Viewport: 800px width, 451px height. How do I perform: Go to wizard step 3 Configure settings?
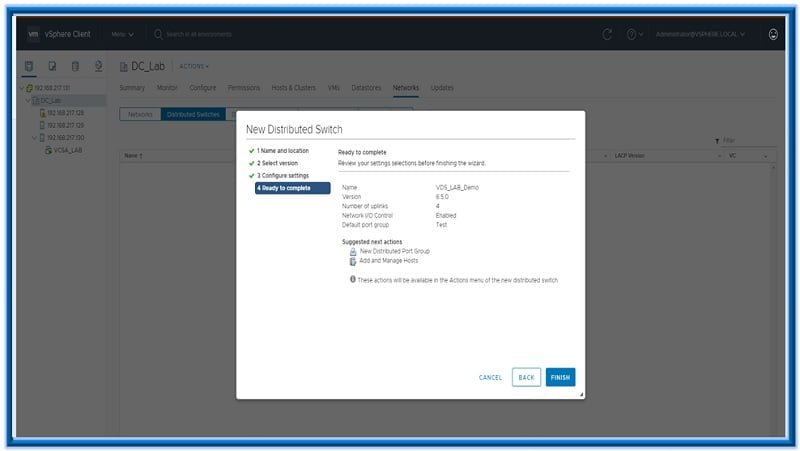pyautogui.click(x=282, y=175)
